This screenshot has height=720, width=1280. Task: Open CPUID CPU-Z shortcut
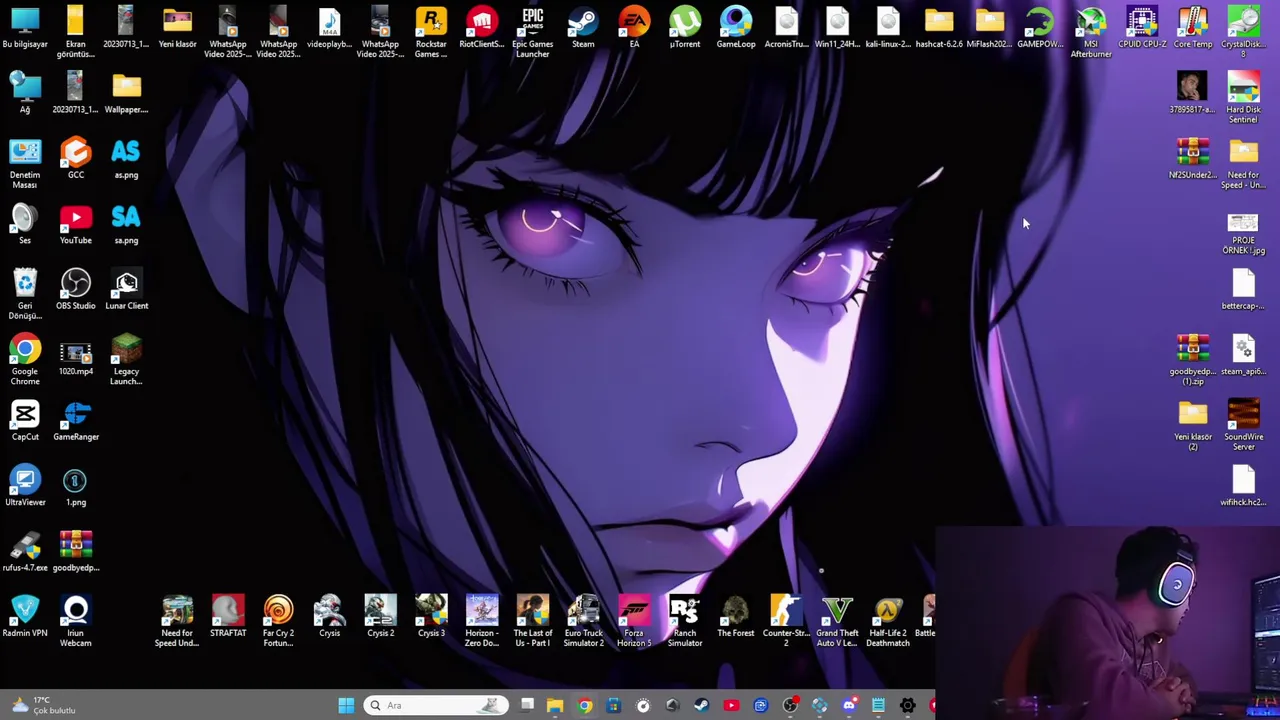pyautogui.click(x=1142, y=28)
